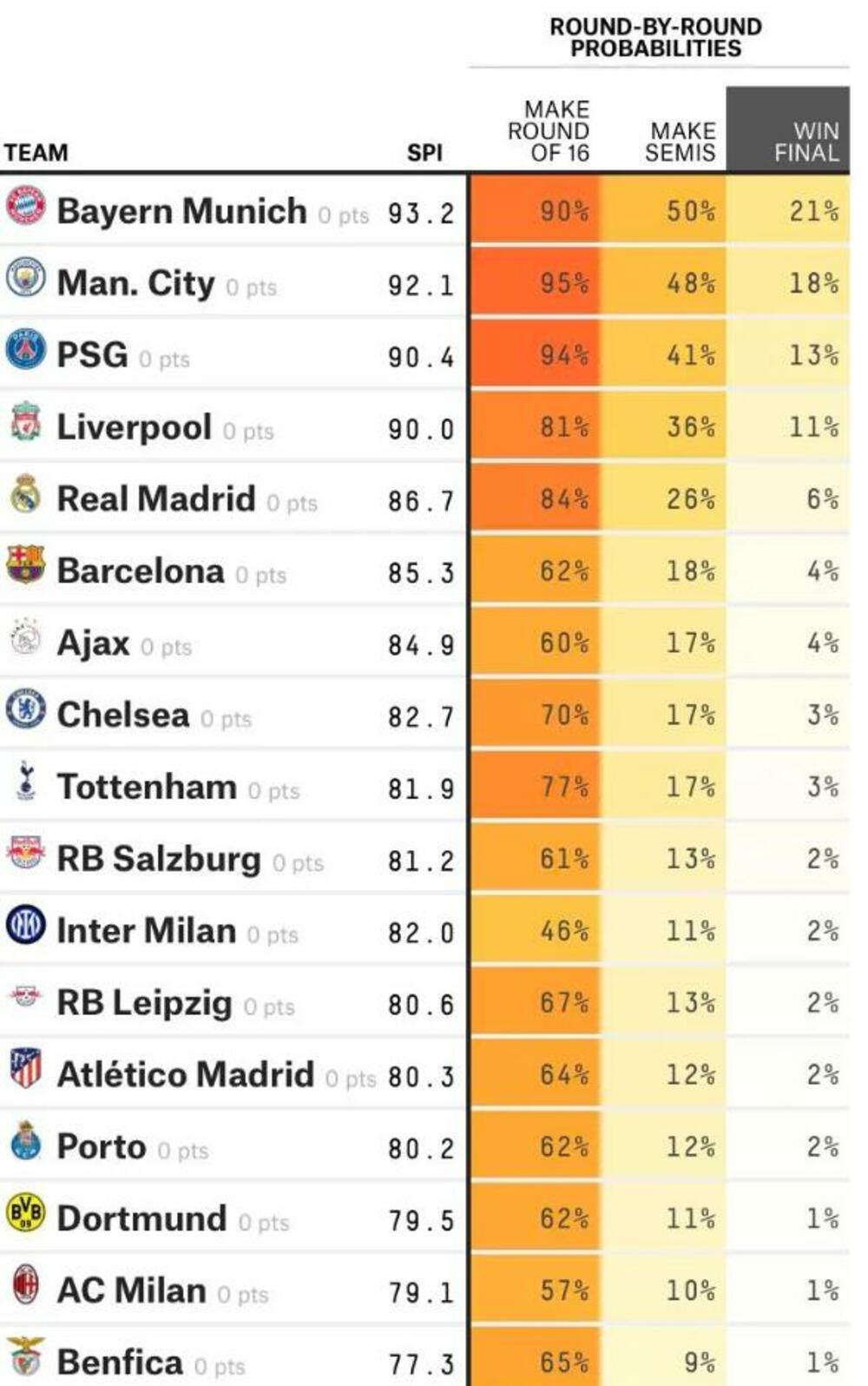Click the Dortmund BVB logo

26,1213
